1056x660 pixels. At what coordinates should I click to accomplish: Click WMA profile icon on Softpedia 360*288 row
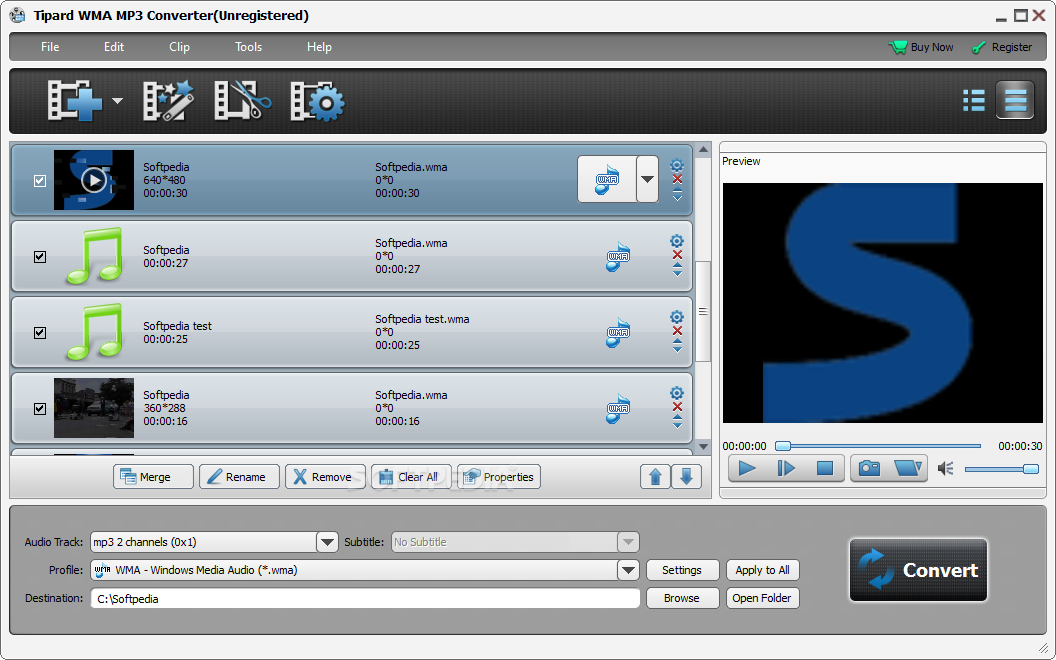point(618,408)
